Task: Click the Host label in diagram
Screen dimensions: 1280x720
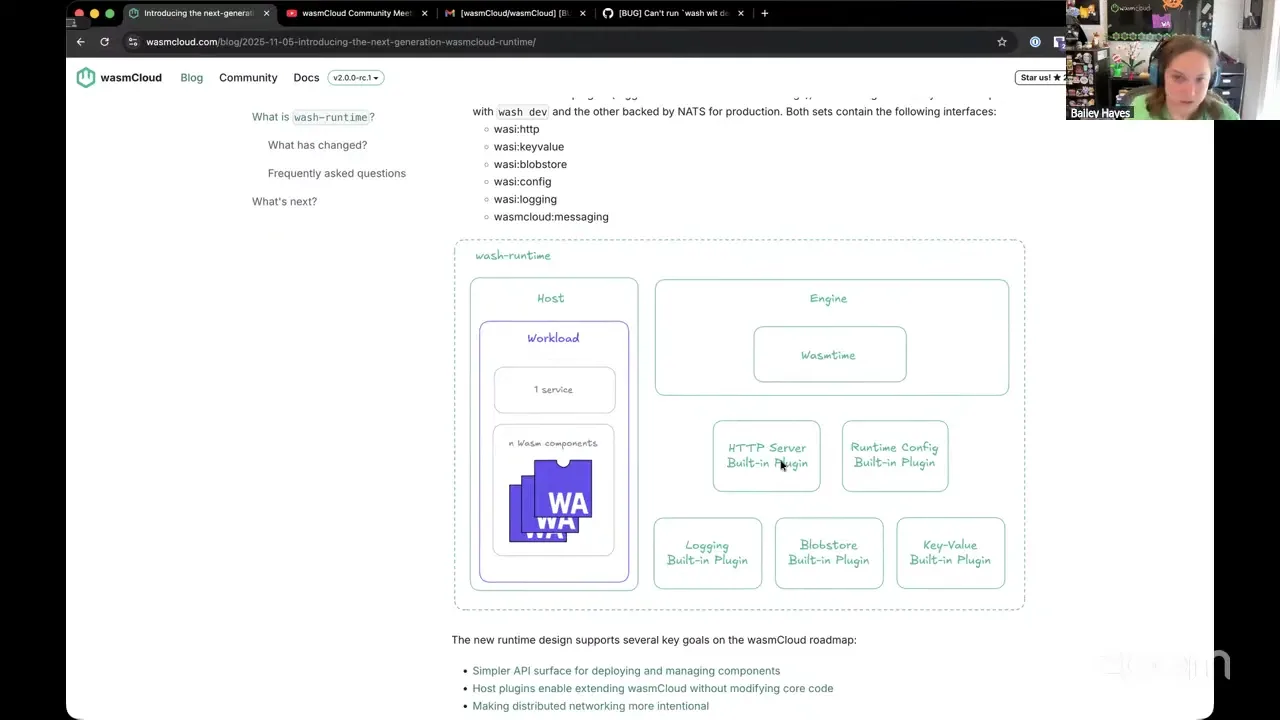Action: click(551, 298)
